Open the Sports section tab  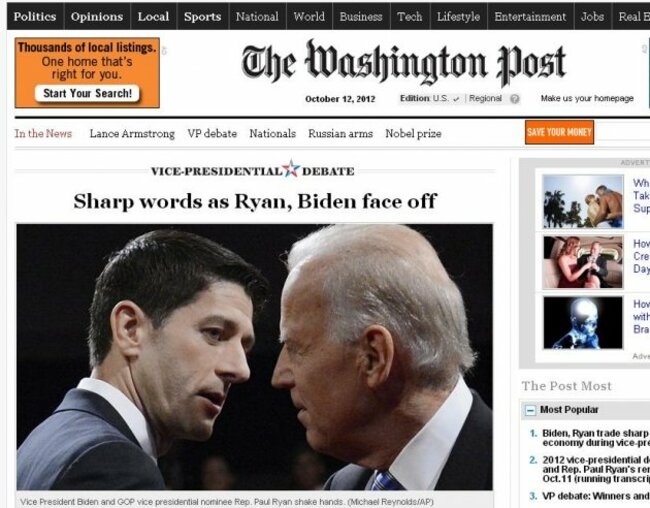click(202, 17)
